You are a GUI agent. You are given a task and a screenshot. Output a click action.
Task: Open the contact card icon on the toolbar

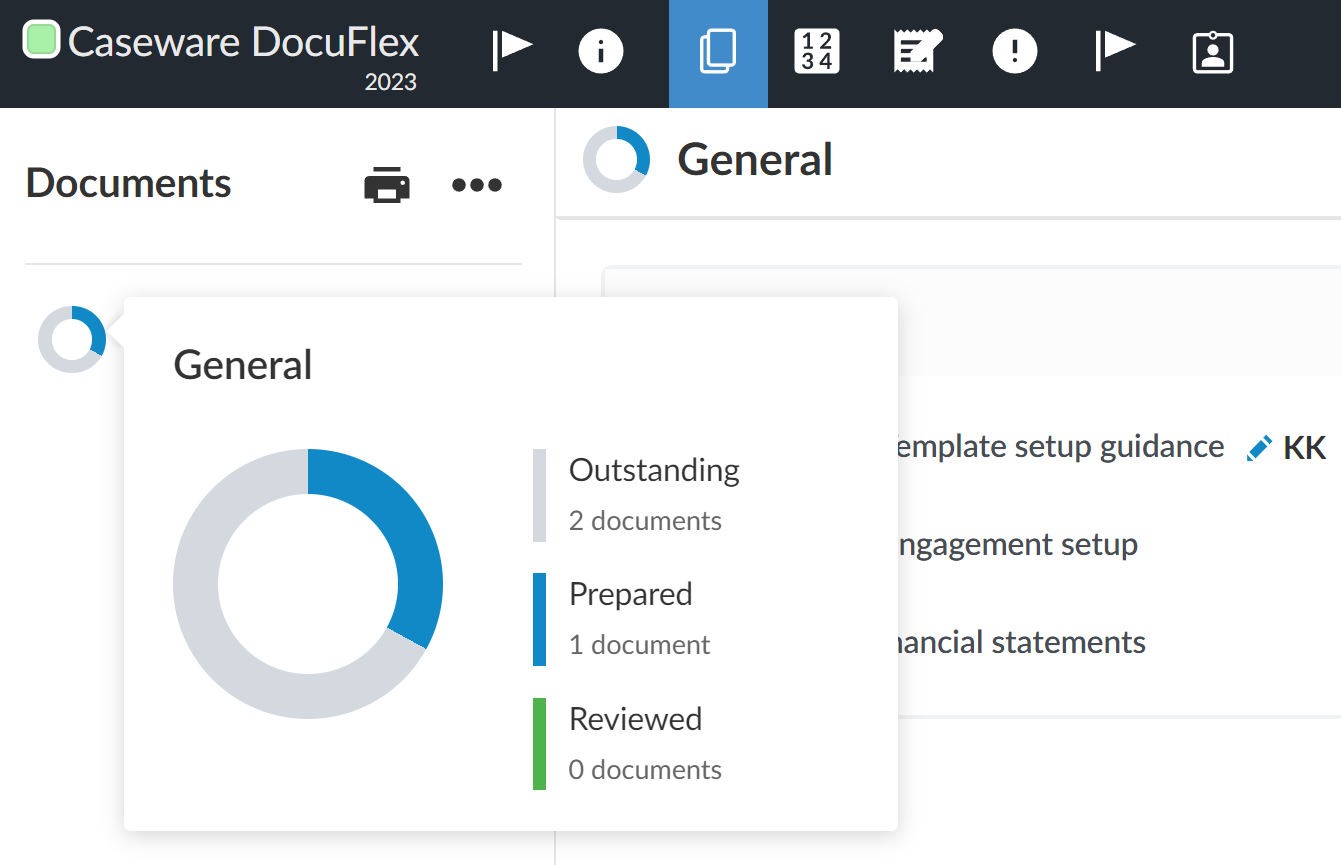(1212, 51)
